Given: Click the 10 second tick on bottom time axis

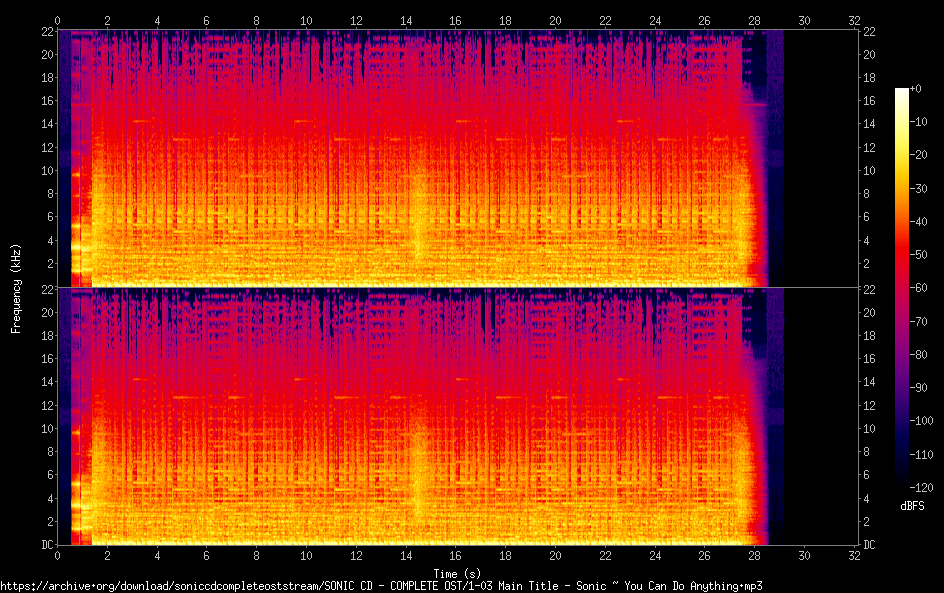Looking at the screenshot, I should pos(306,556).
